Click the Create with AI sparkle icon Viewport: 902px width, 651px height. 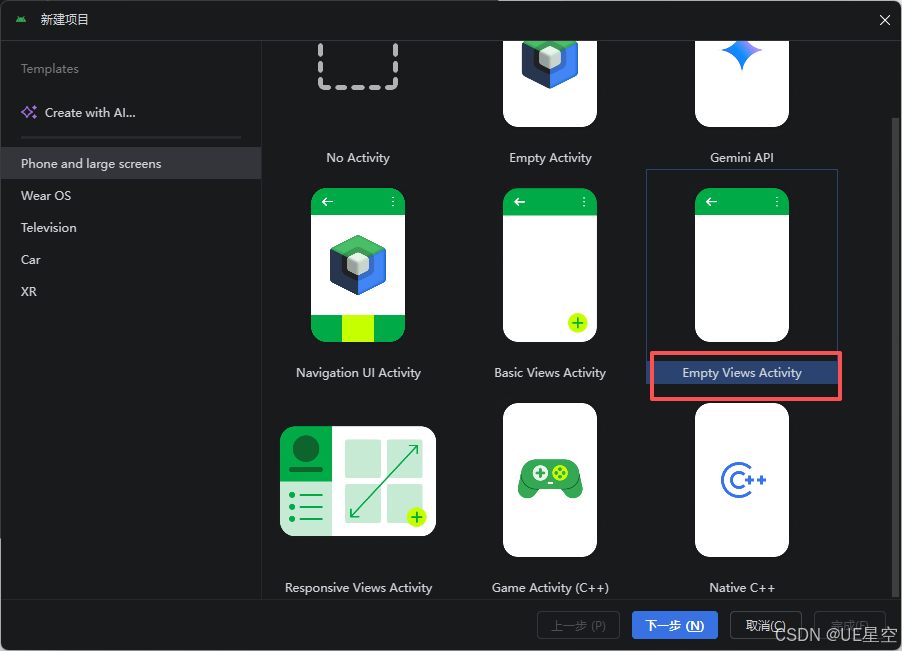pyautogui.click(x=29, y=112)
